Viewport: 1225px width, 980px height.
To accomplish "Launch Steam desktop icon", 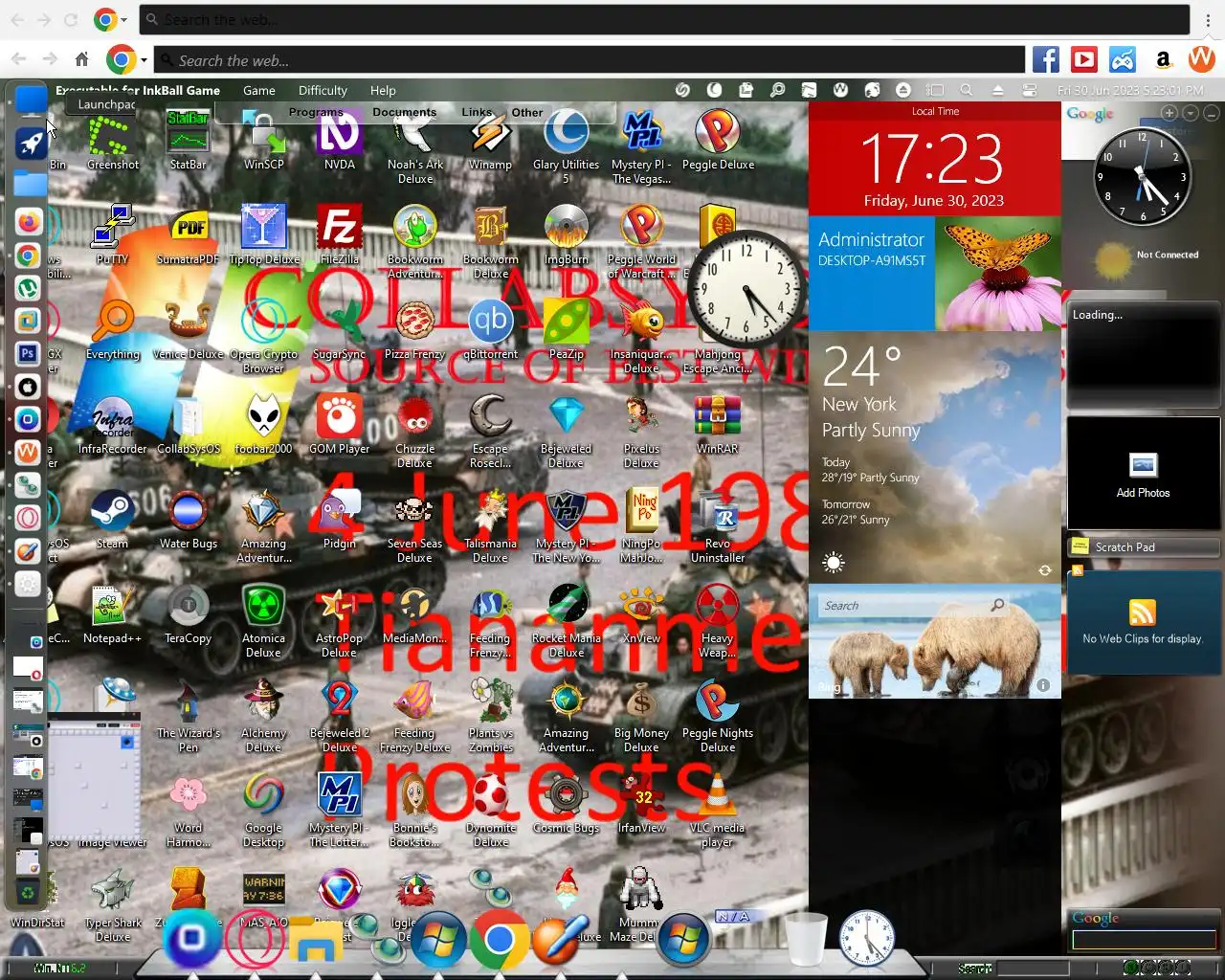I will (112, 519).
